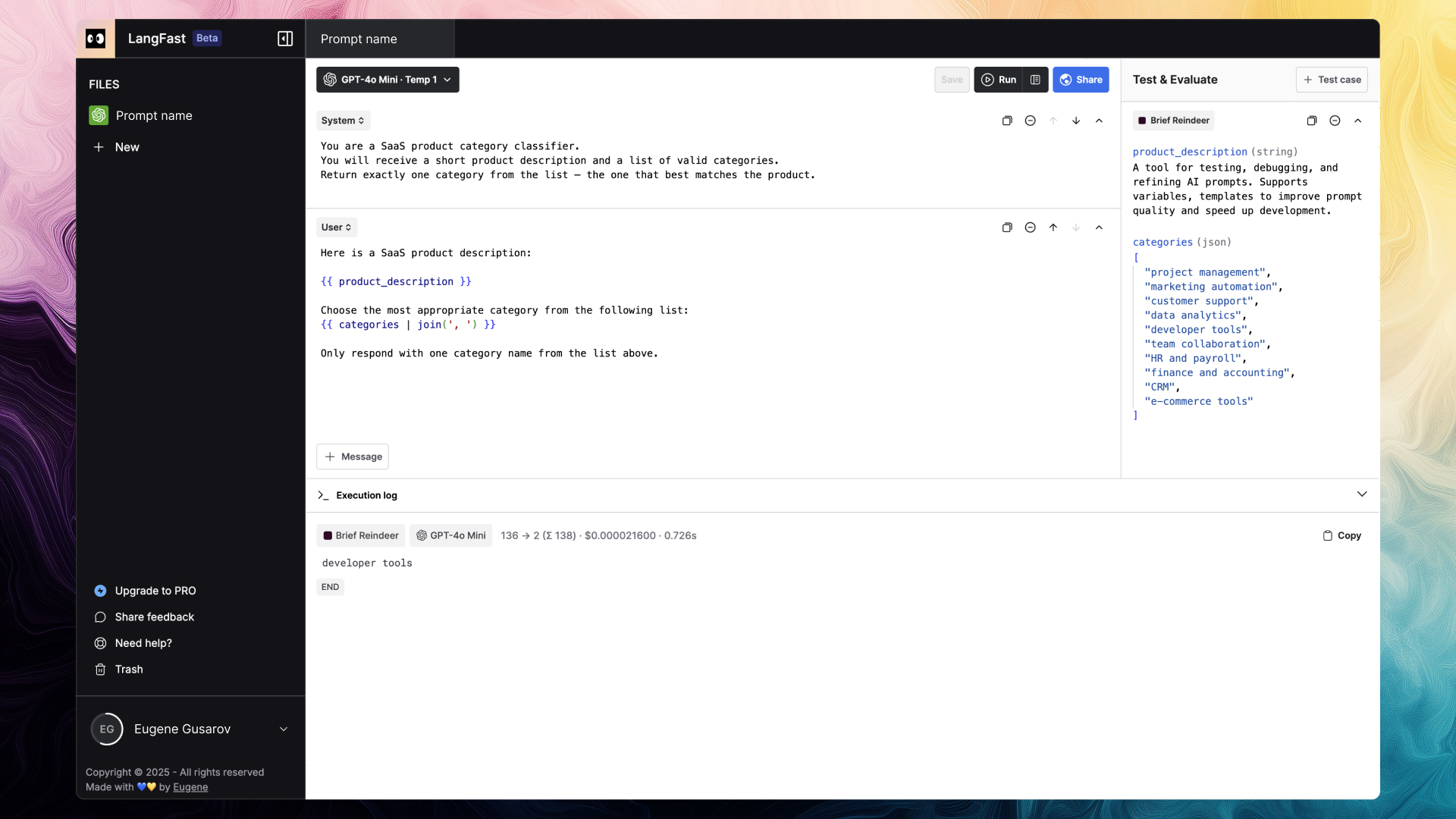Click GPT-4o Mini tag in execution log

tap(451, 535)
